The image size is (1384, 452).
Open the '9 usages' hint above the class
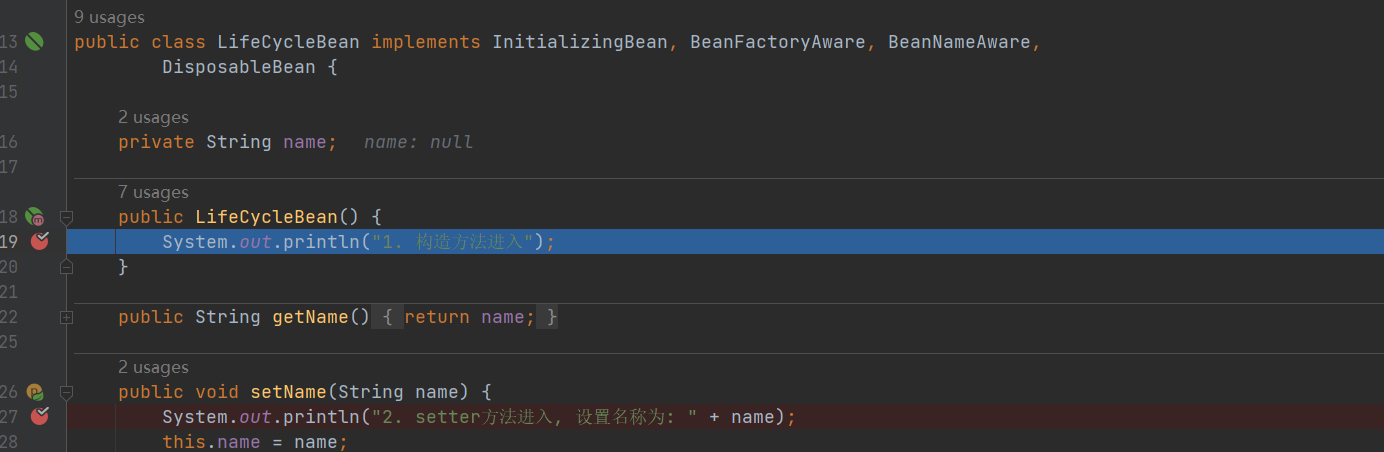[x=109, y=17]
